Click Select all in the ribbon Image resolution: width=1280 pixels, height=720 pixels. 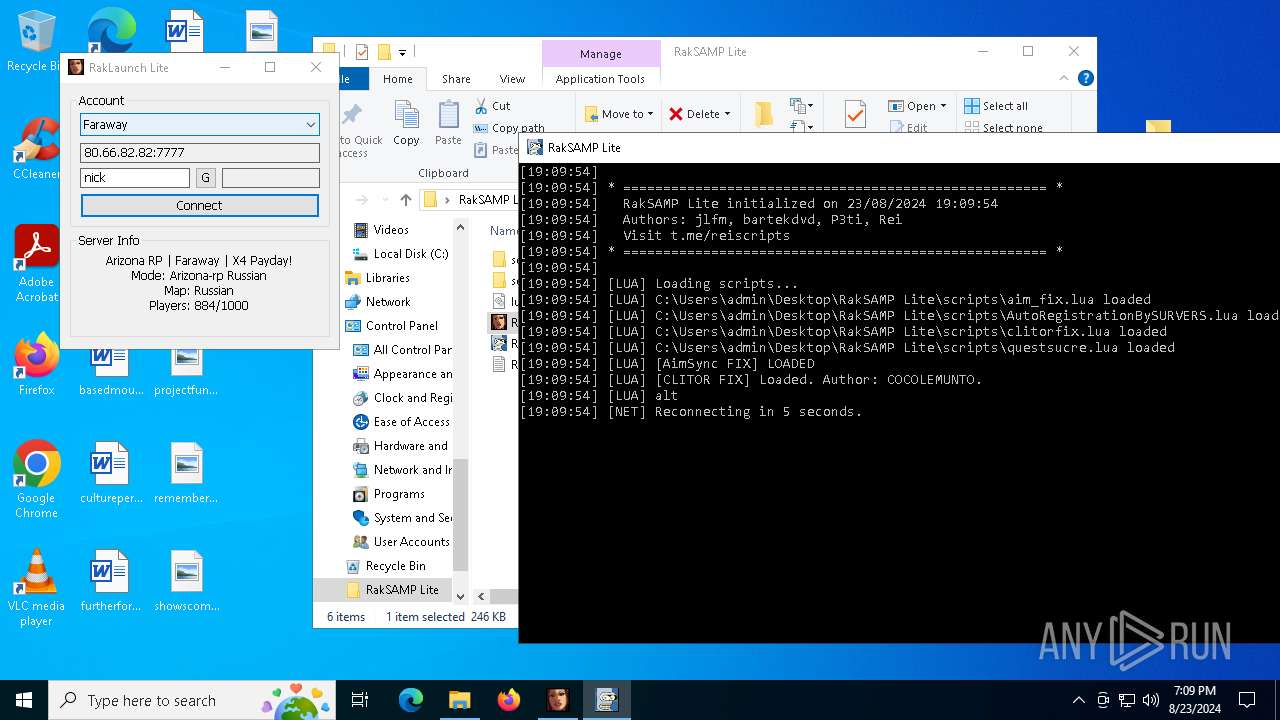(x=996, y=106)
